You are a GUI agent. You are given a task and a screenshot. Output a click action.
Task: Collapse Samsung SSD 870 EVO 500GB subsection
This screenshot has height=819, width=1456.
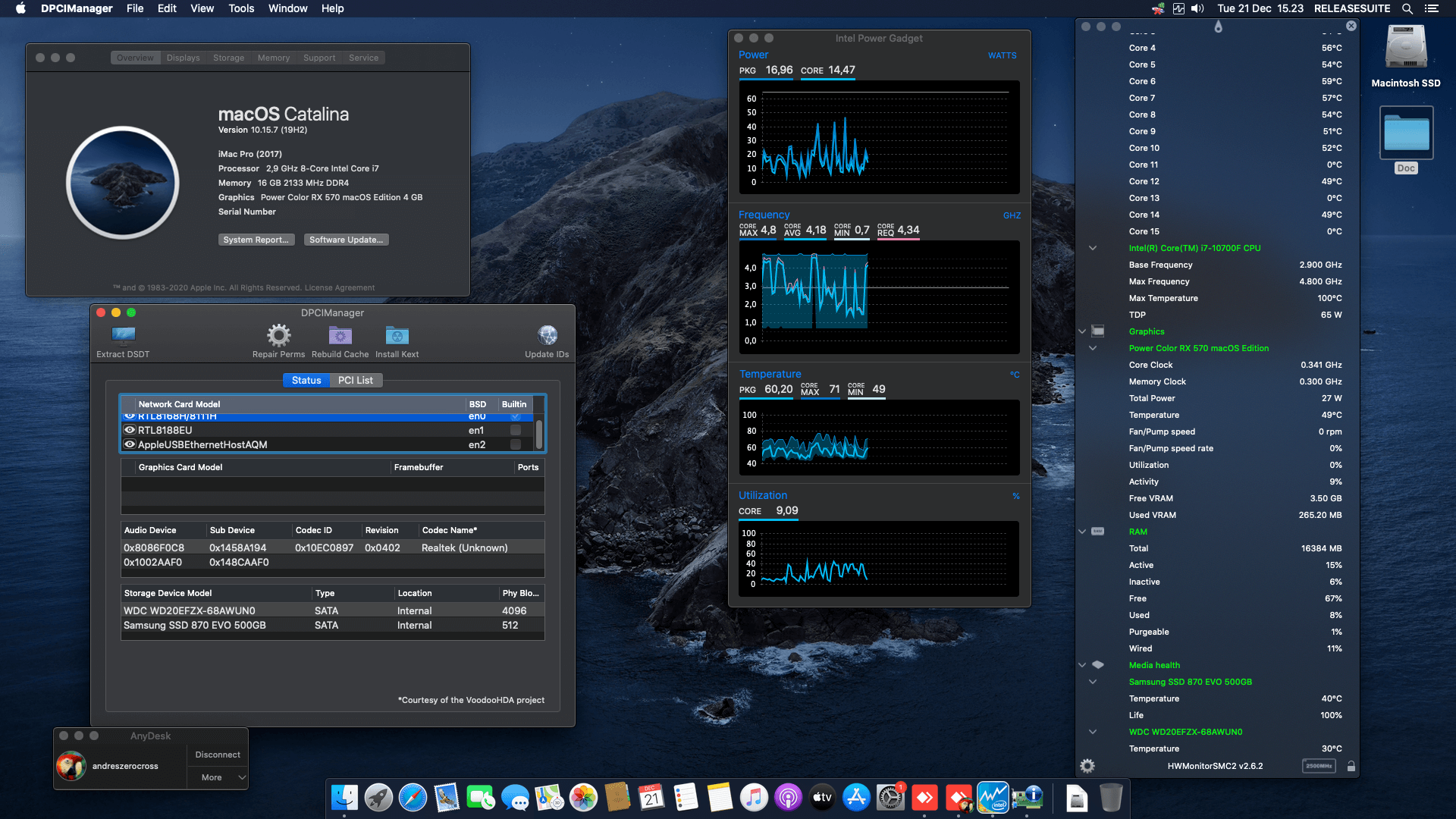coord(1093,682)
